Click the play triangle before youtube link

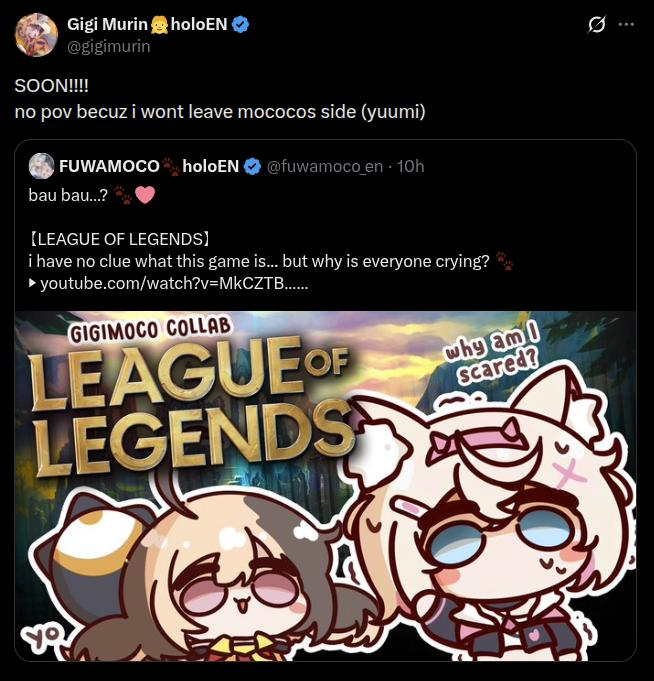click(32, 283)
